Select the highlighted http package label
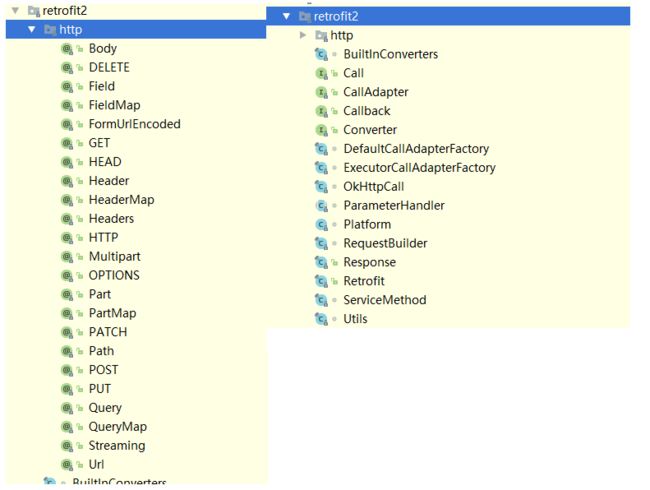 (70, 30)
